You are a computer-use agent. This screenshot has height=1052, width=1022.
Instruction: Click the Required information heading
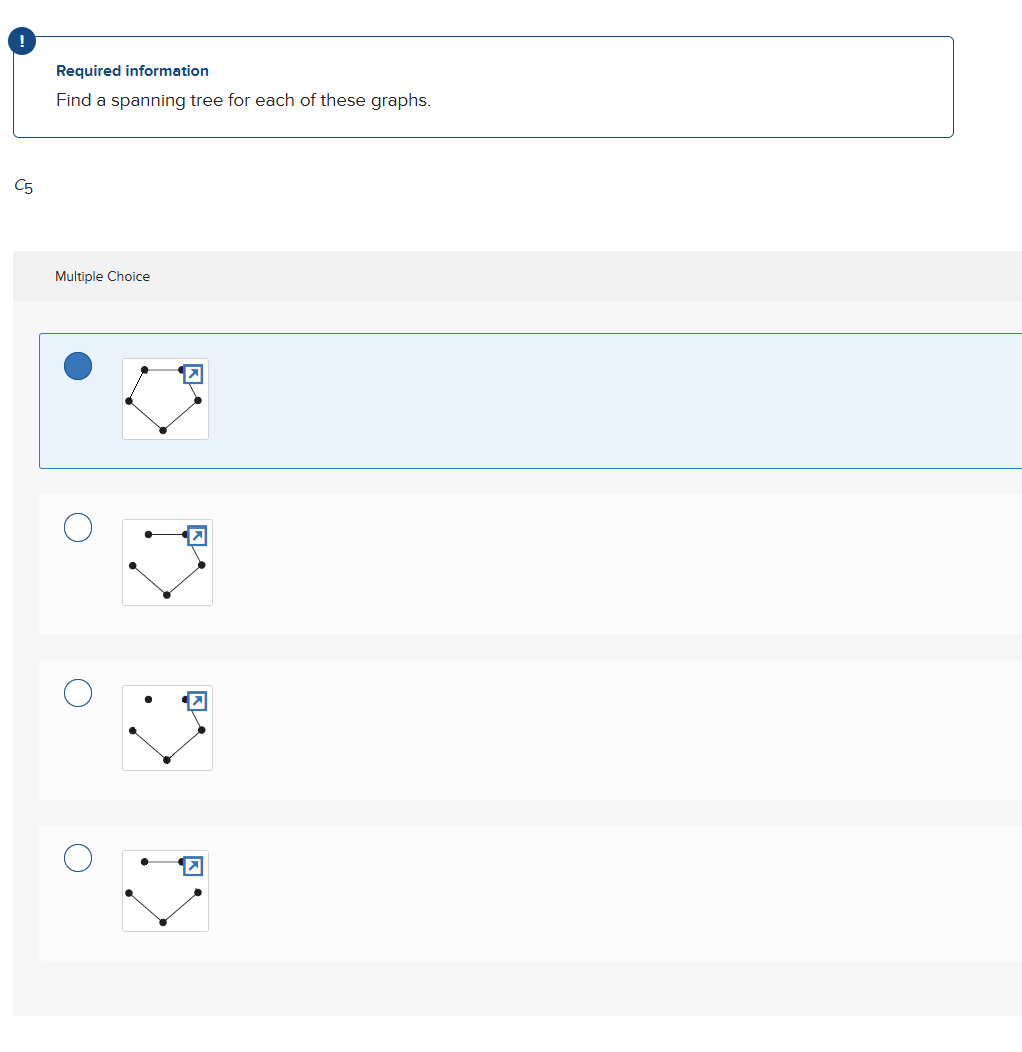[132, 71]
